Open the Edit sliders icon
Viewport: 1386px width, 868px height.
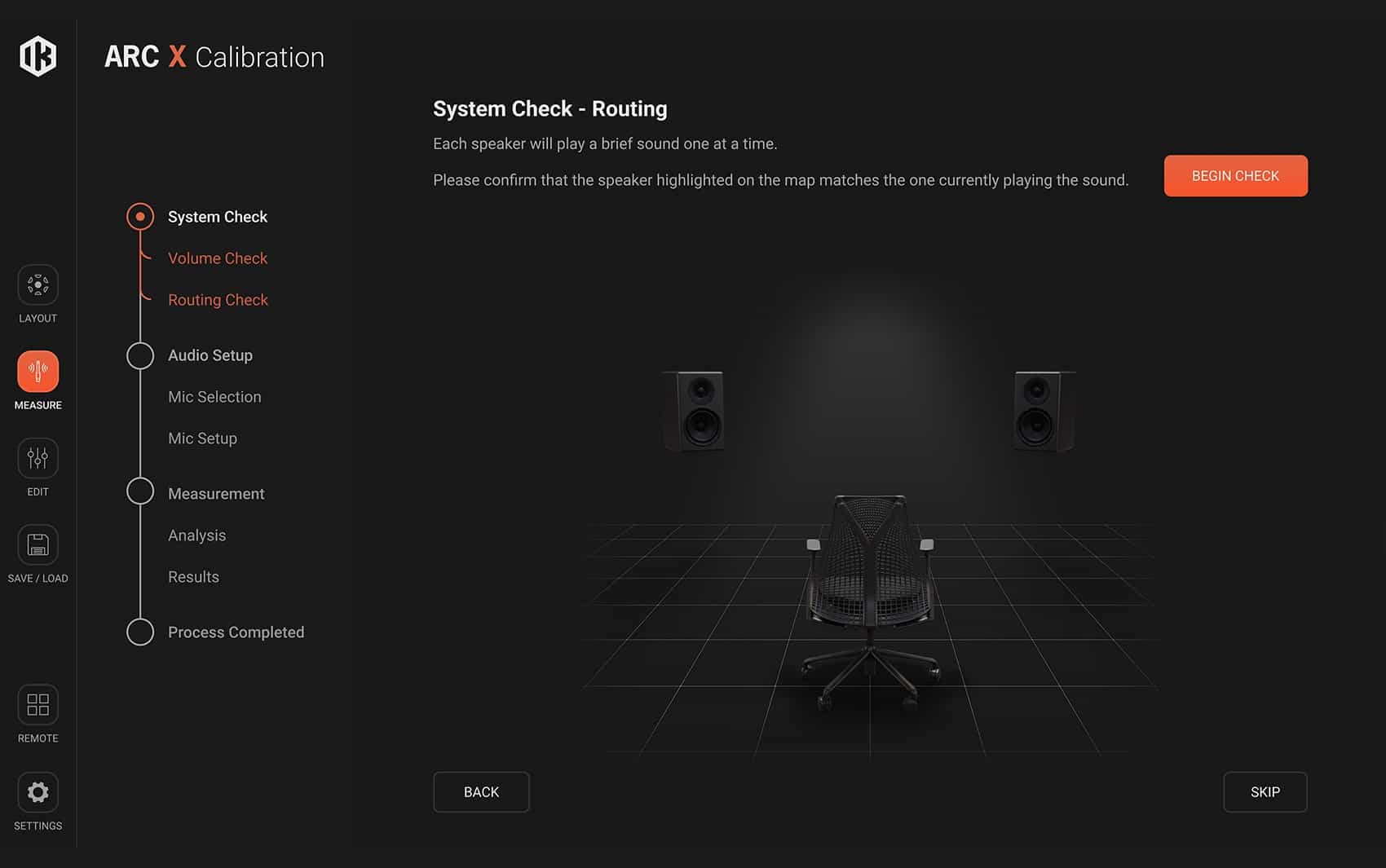click(x=38, y=458)
